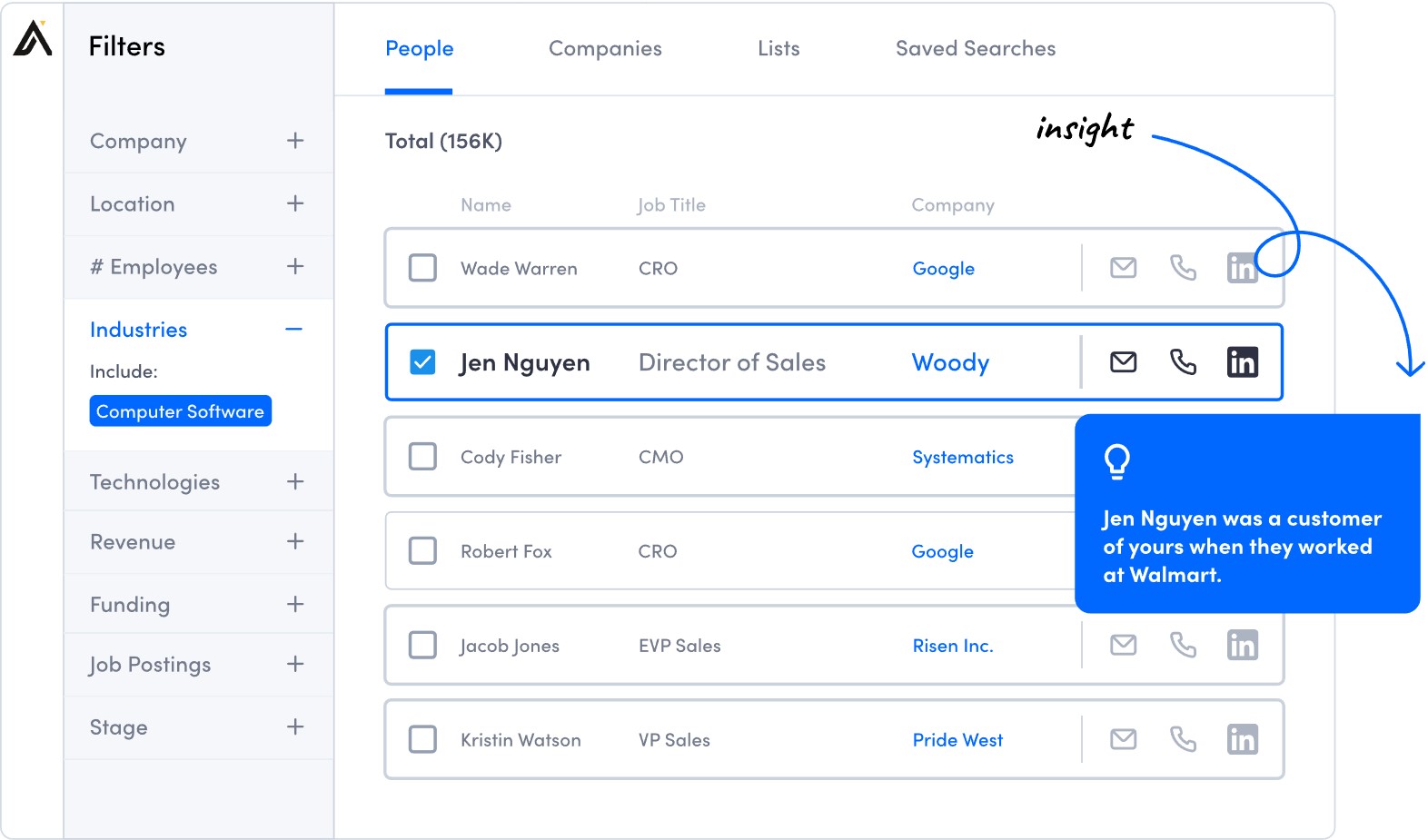Image resolution: width=1428 pixels, height=840 pixels.
Task: Open Google company link for Wade Warren
Action: pyautogui.click(x=944, y=269)
